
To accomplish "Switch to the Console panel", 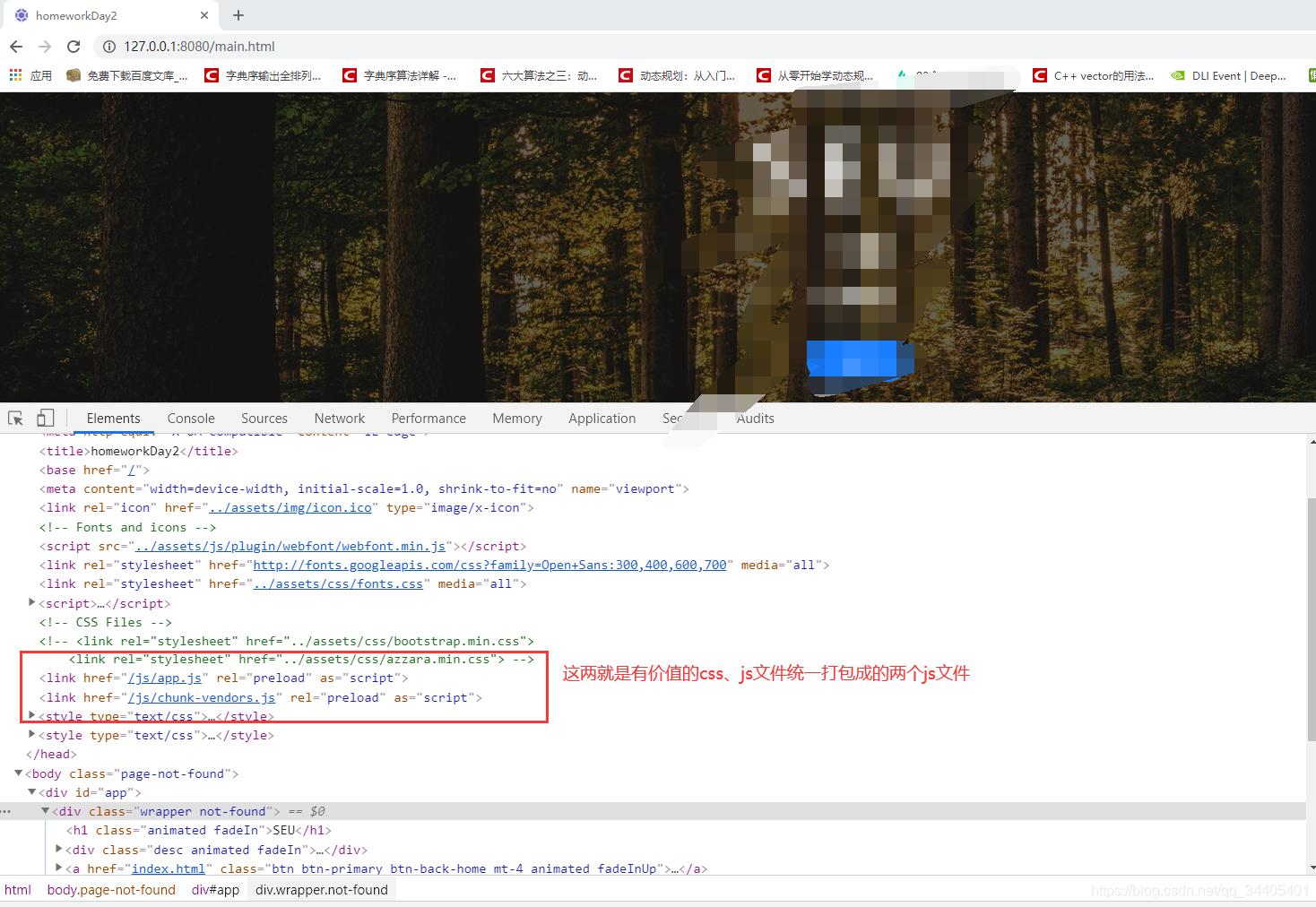I will point(191,419).
